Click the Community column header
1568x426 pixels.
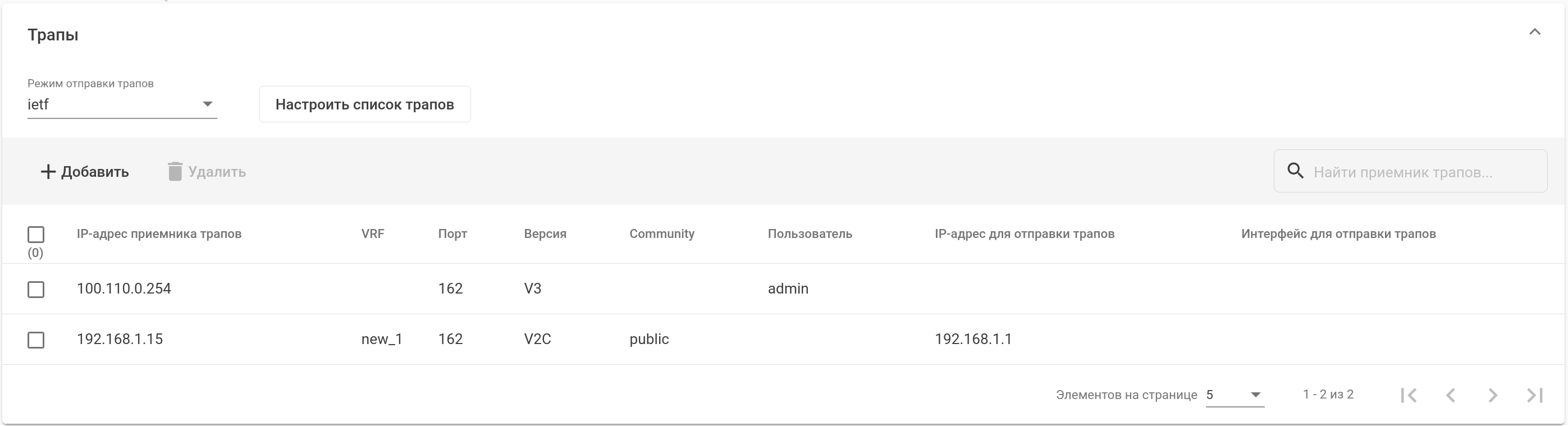[662, 234]
